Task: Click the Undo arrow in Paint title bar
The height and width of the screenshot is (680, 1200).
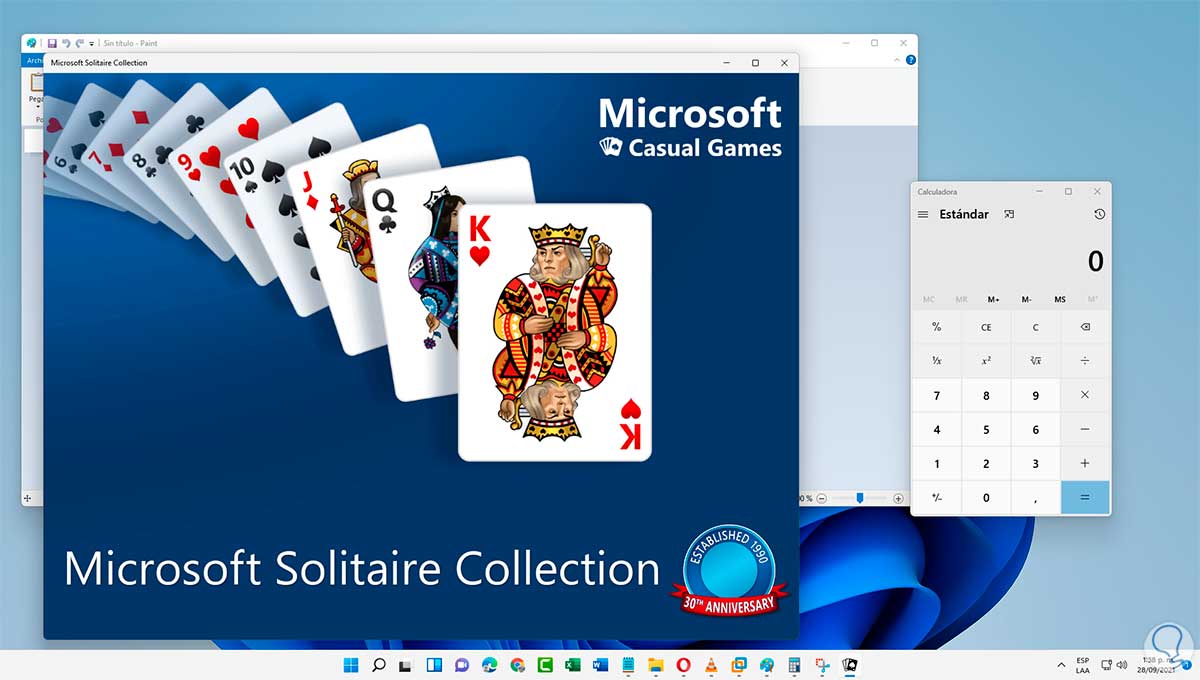Action: (66, 44)
